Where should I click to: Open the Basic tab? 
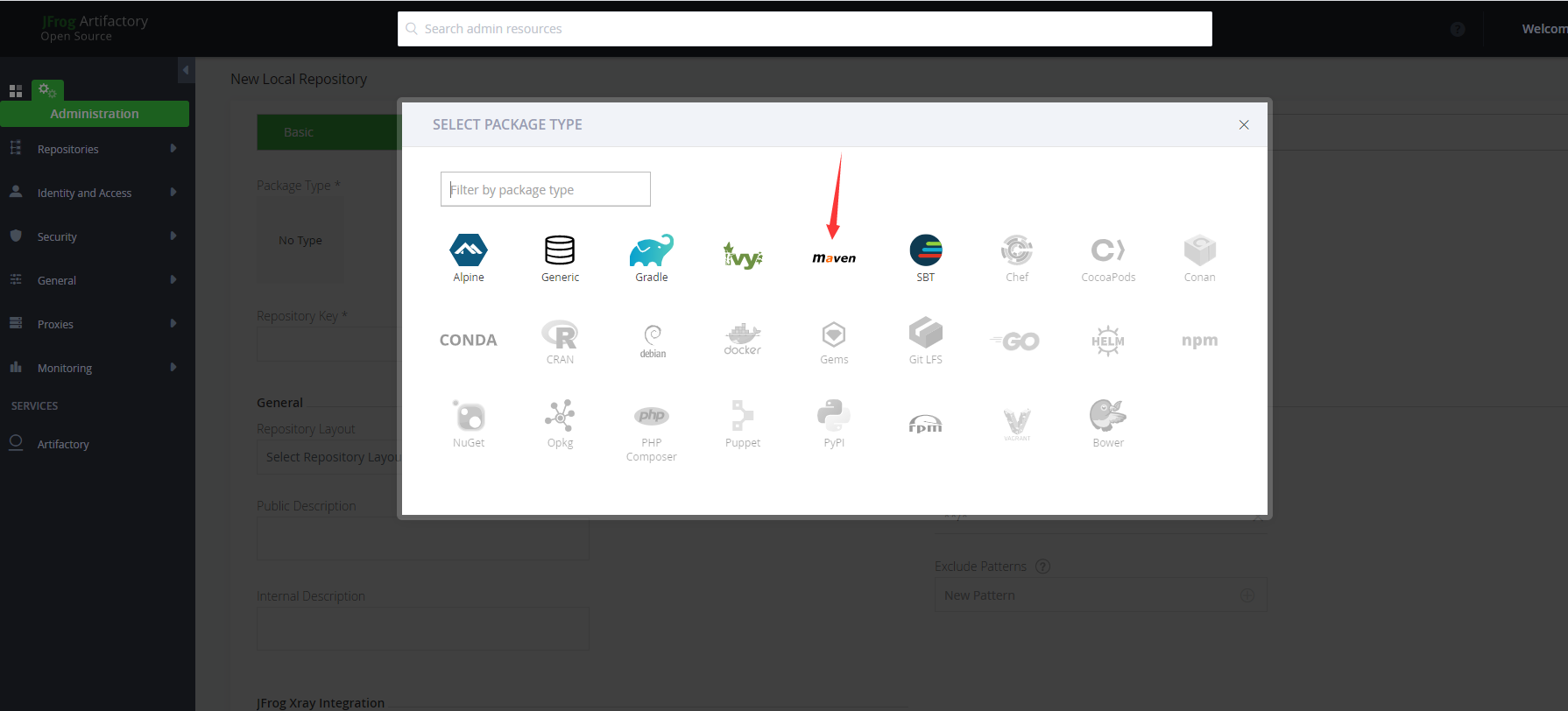coord(328,132)
